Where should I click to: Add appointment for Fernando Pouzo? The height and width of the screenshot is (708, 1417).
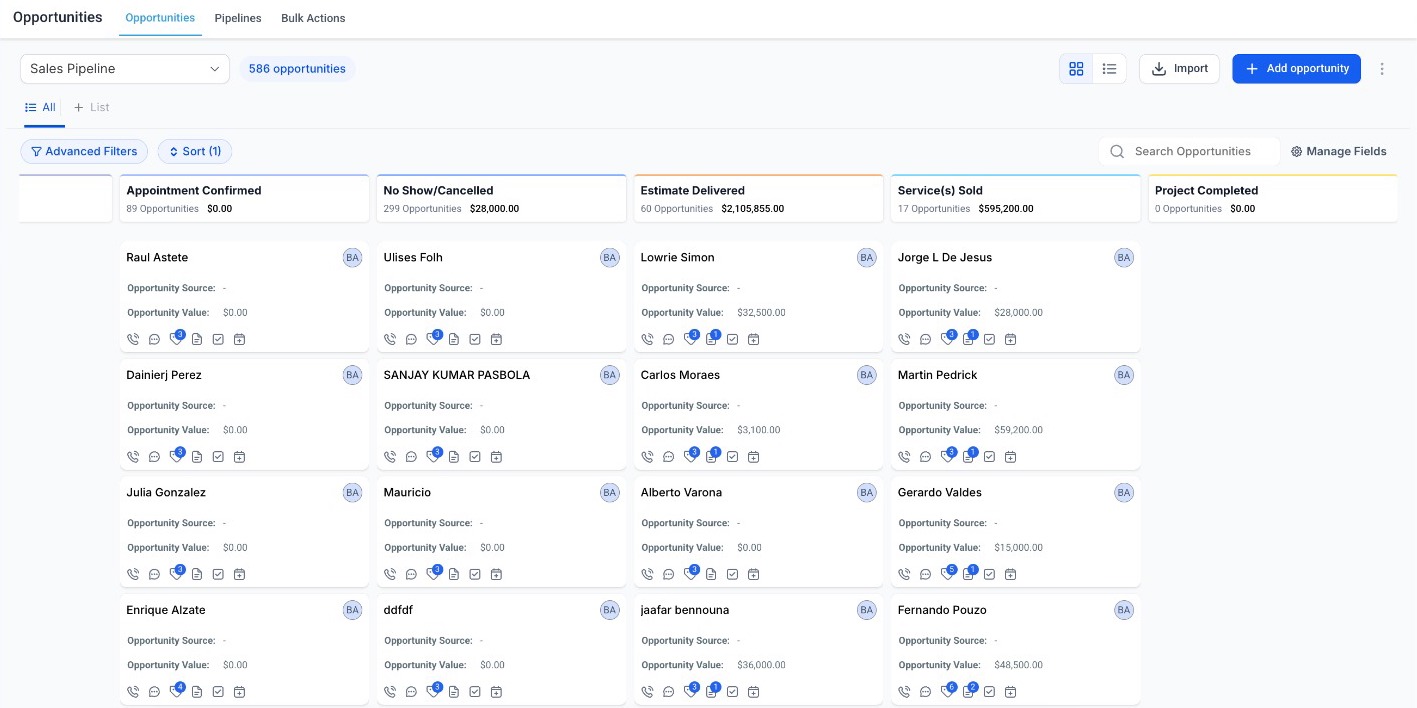point(1011,692)
